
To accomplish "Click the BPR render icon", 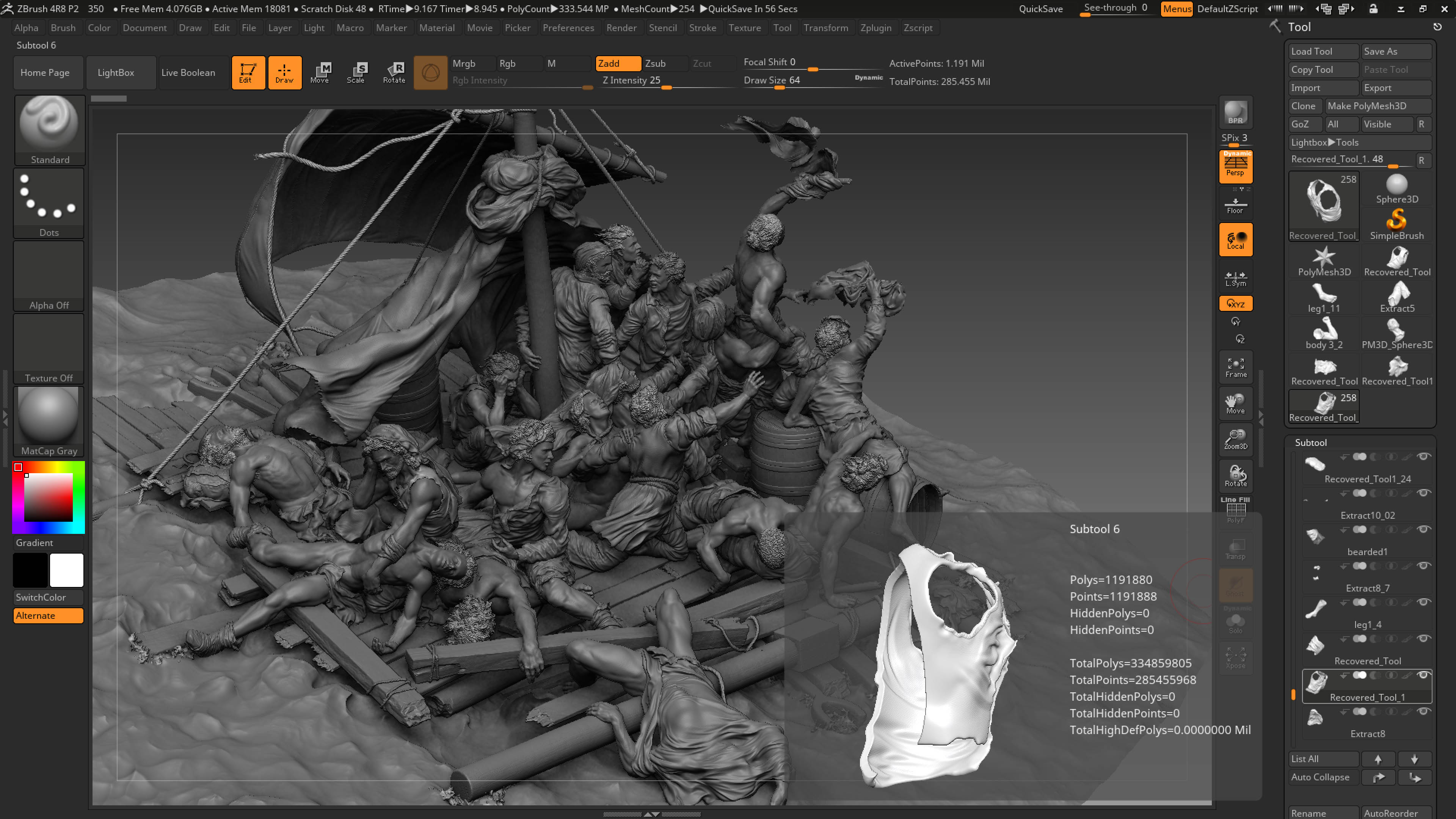I will (x=1236, y=113).
